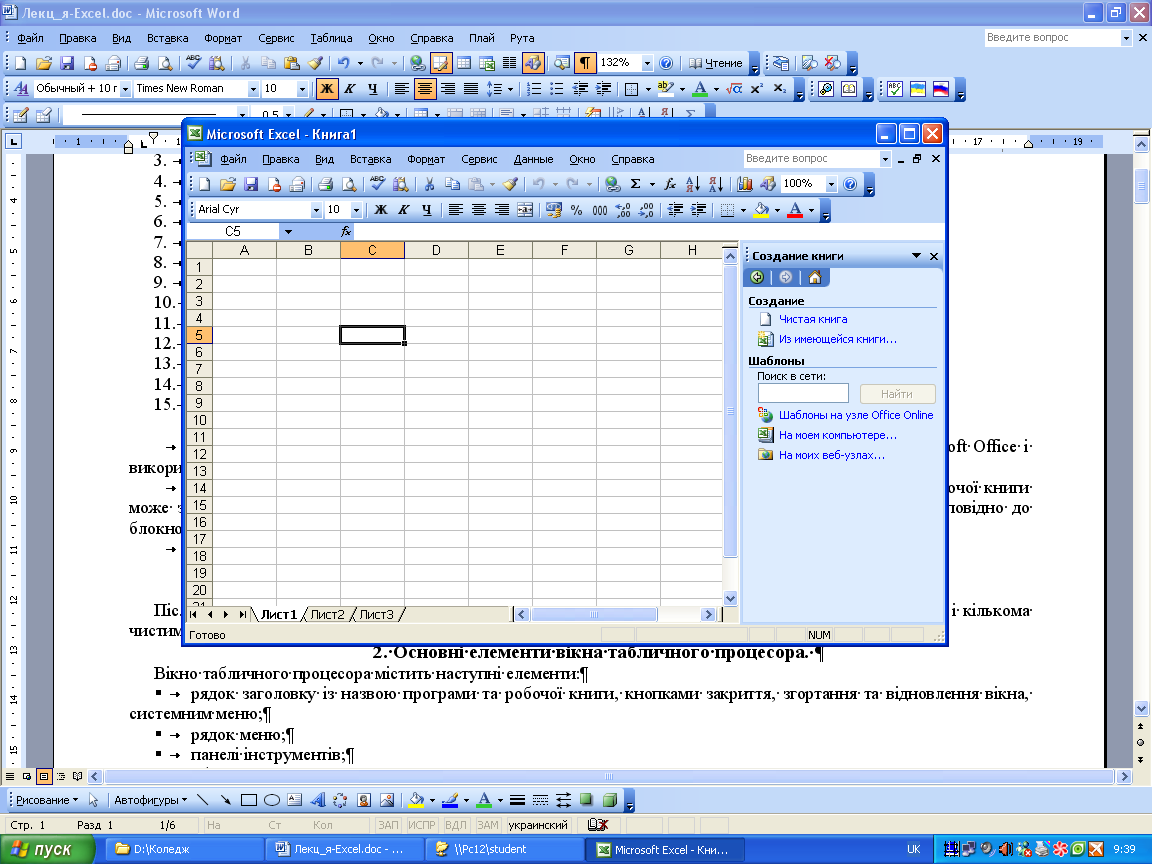1152x864 pixels.
Task: Open Шаблоны на узле Office Online
Action: (856, 415)
